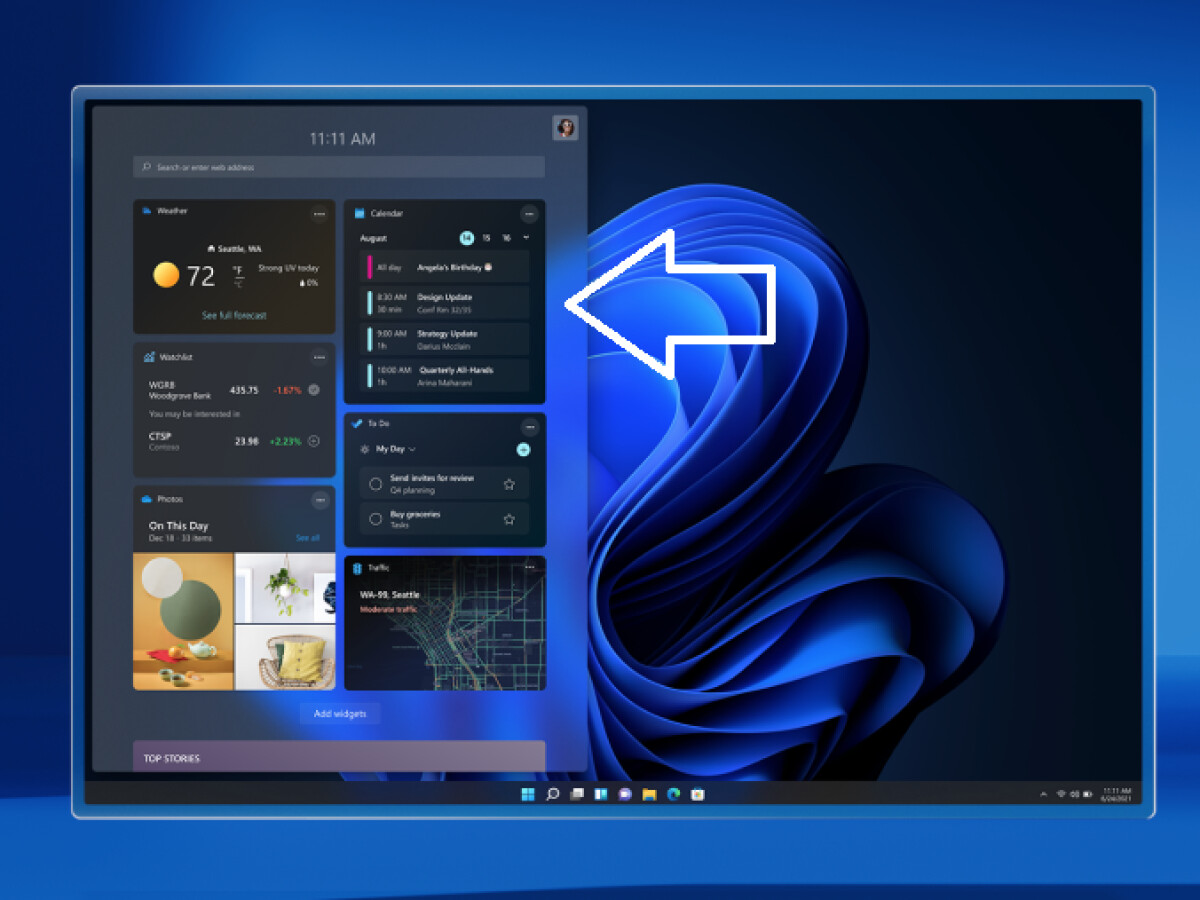
Task: Show hidden system tray icons
Action: click(1044, 794)
